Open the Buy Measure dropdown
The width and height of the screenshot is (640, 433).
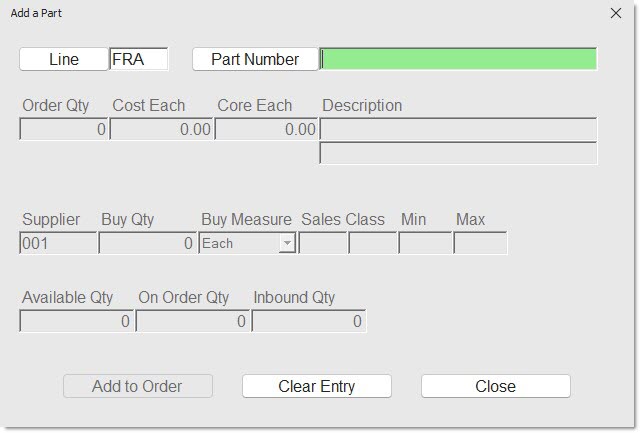[x=287, y=243]
